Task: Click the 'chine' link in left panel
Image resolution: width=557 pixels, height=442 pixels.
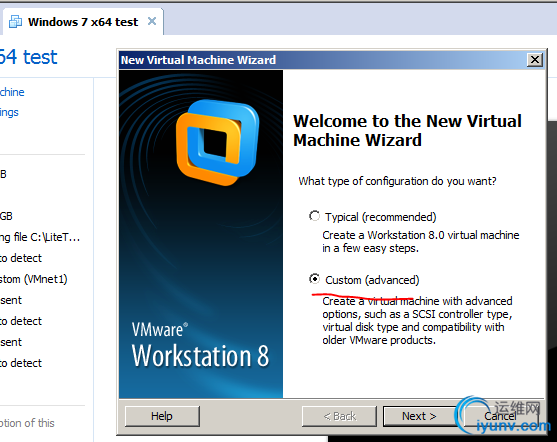Action: 12,92
